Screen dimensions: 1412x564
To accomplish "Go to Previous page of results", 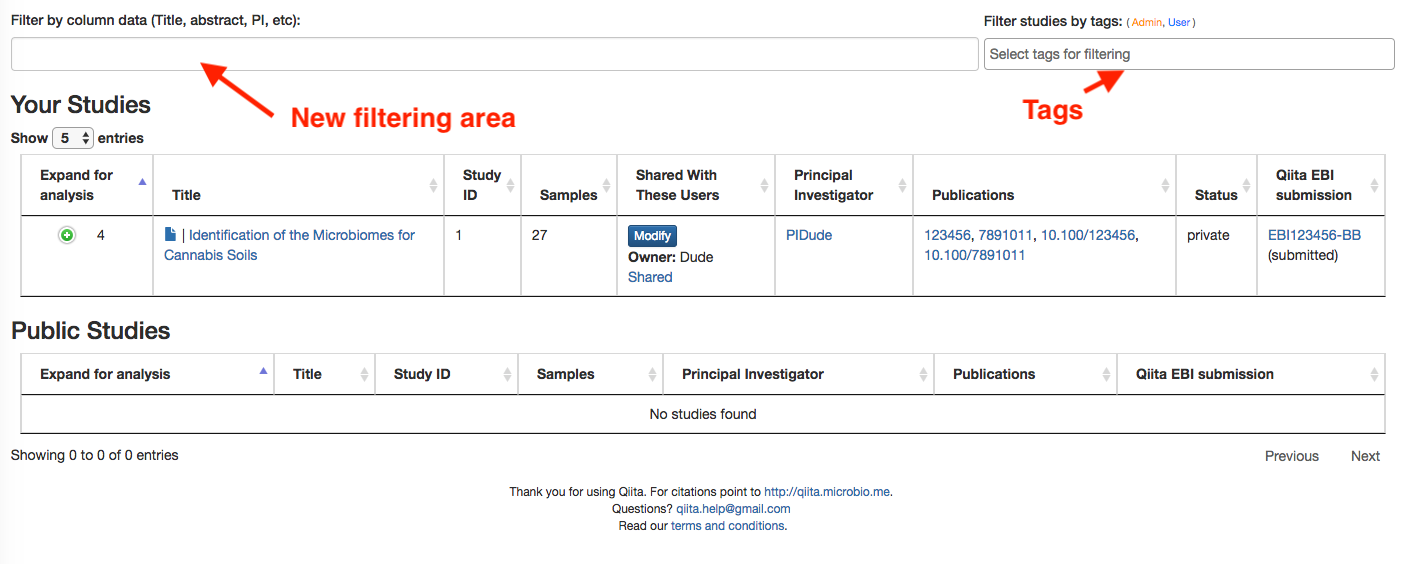I will click(1291, 456).
